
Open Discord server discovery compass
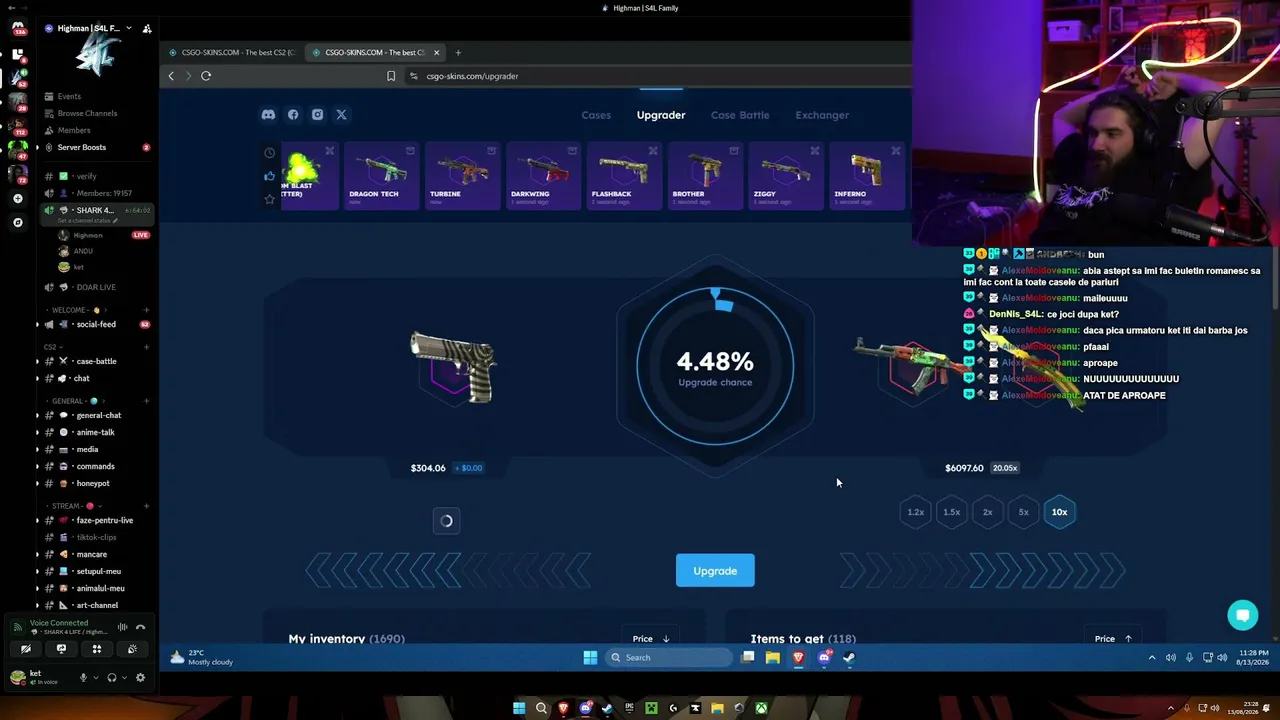coord(17,222)
